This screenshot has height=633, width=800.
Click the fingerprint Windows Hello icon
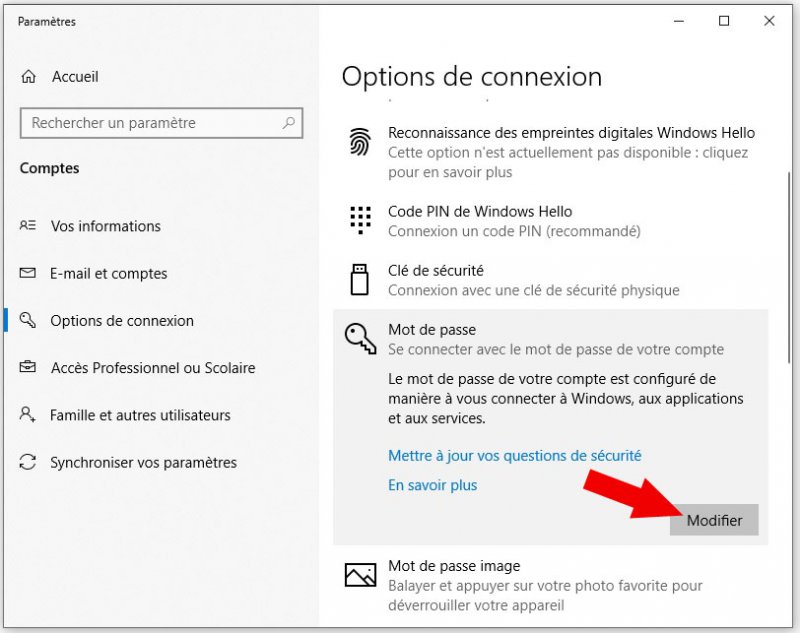359,142
